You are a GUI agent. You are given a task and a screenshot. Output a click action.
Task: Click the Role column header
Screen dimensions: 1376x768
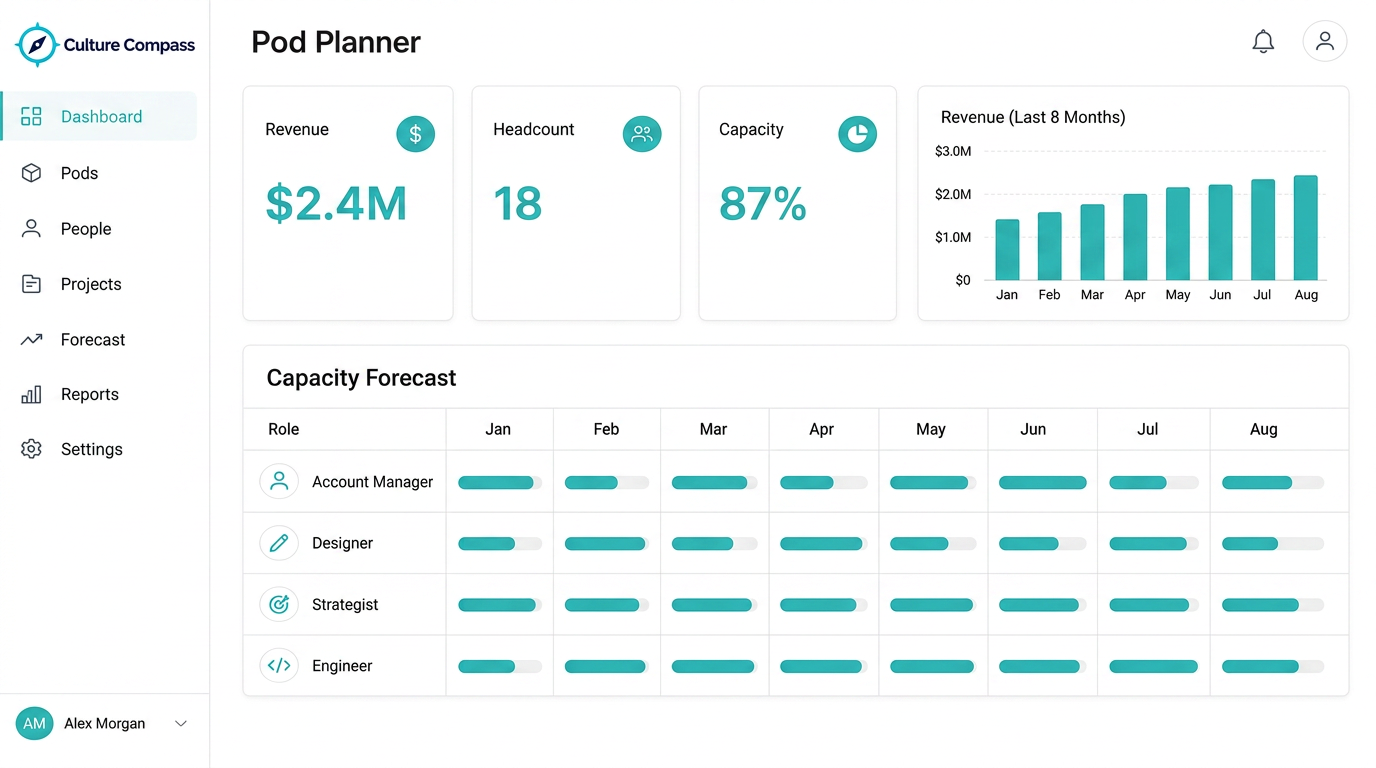click(284, 429)
